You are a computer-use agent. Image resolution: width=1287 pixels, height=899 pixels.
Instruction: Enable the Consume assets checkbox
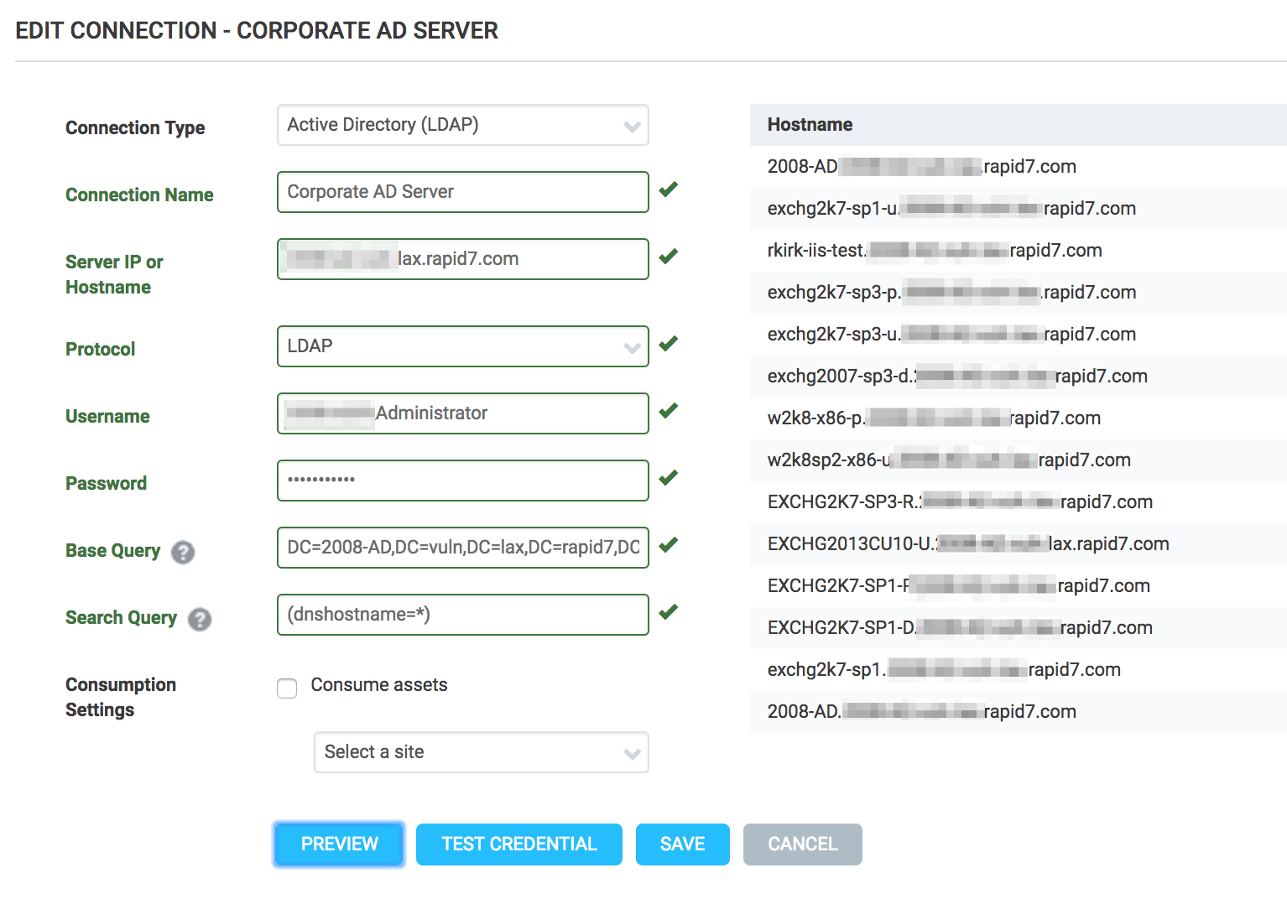[287, 688]
